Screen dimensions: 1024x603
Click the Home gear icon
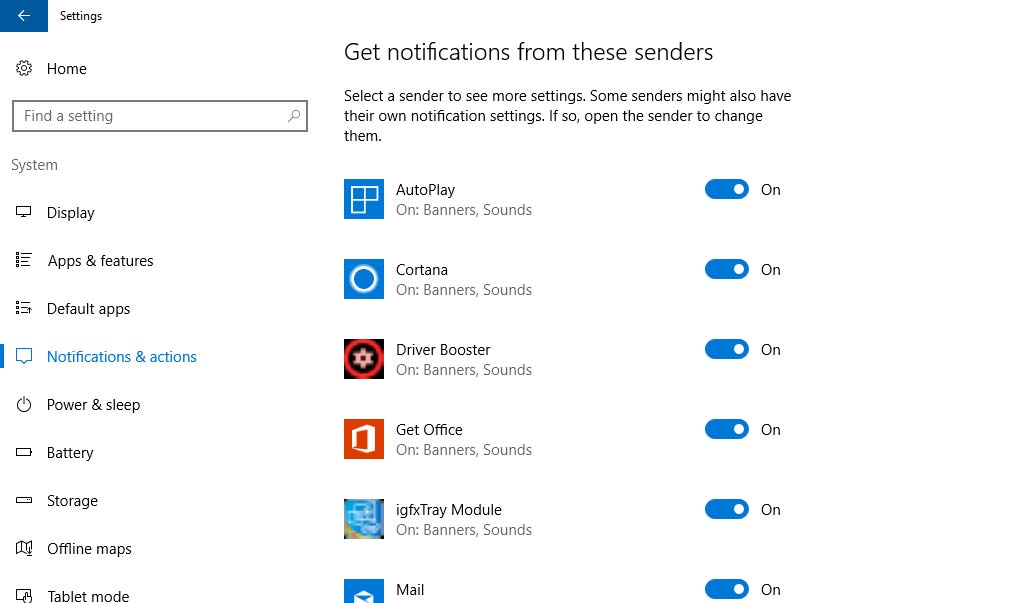(24, 69)
